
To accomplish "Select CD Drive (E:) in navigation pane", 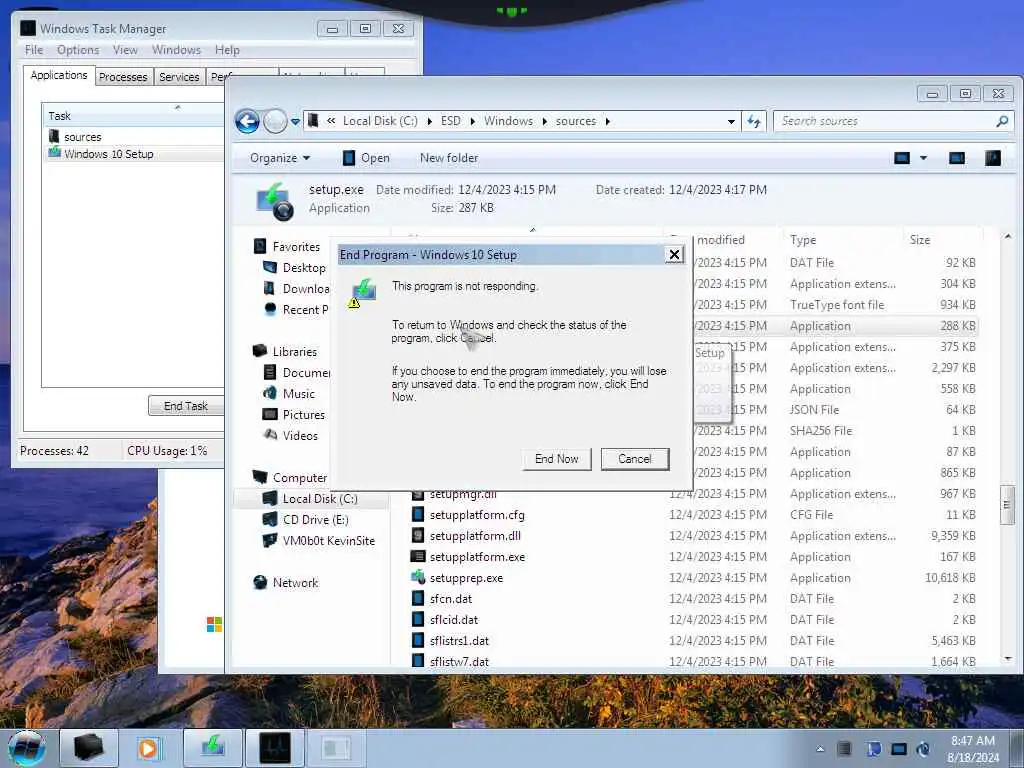I will click(x=315, y=520).
